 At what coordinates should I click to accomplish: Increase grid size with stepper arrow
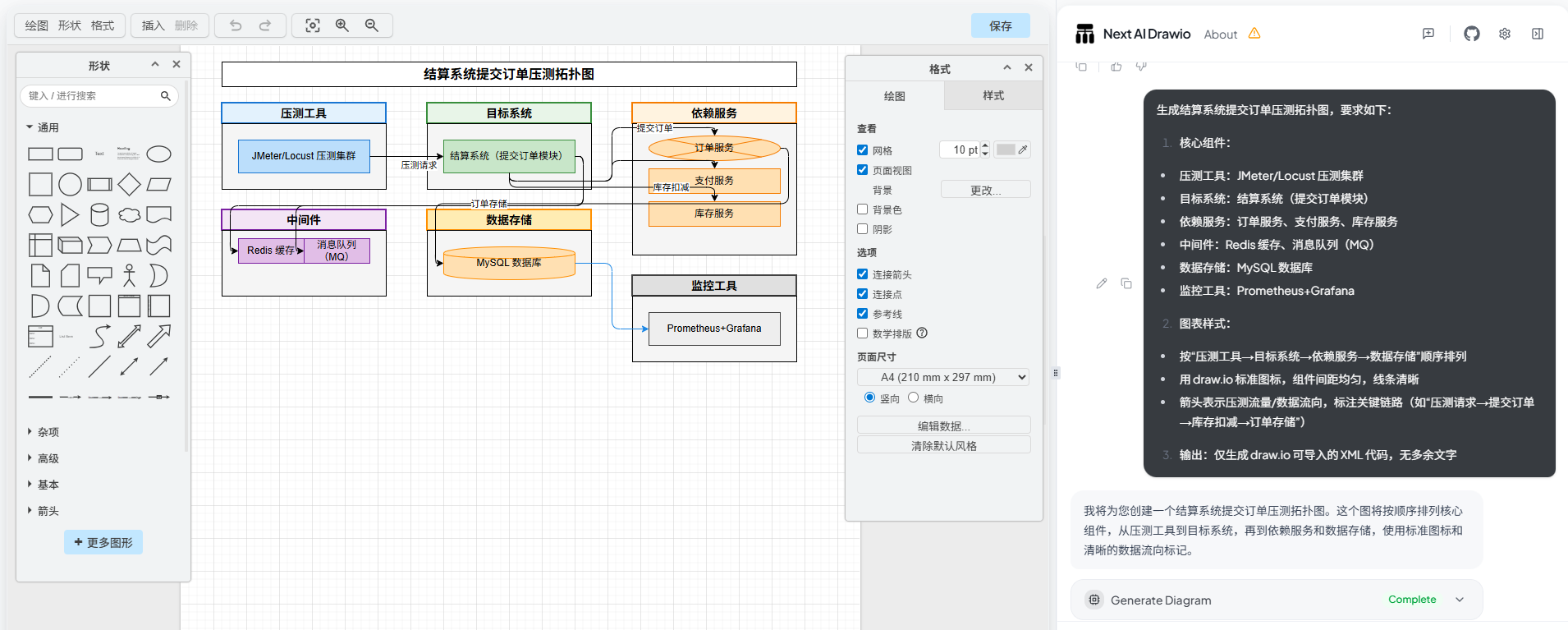point(985,145)
